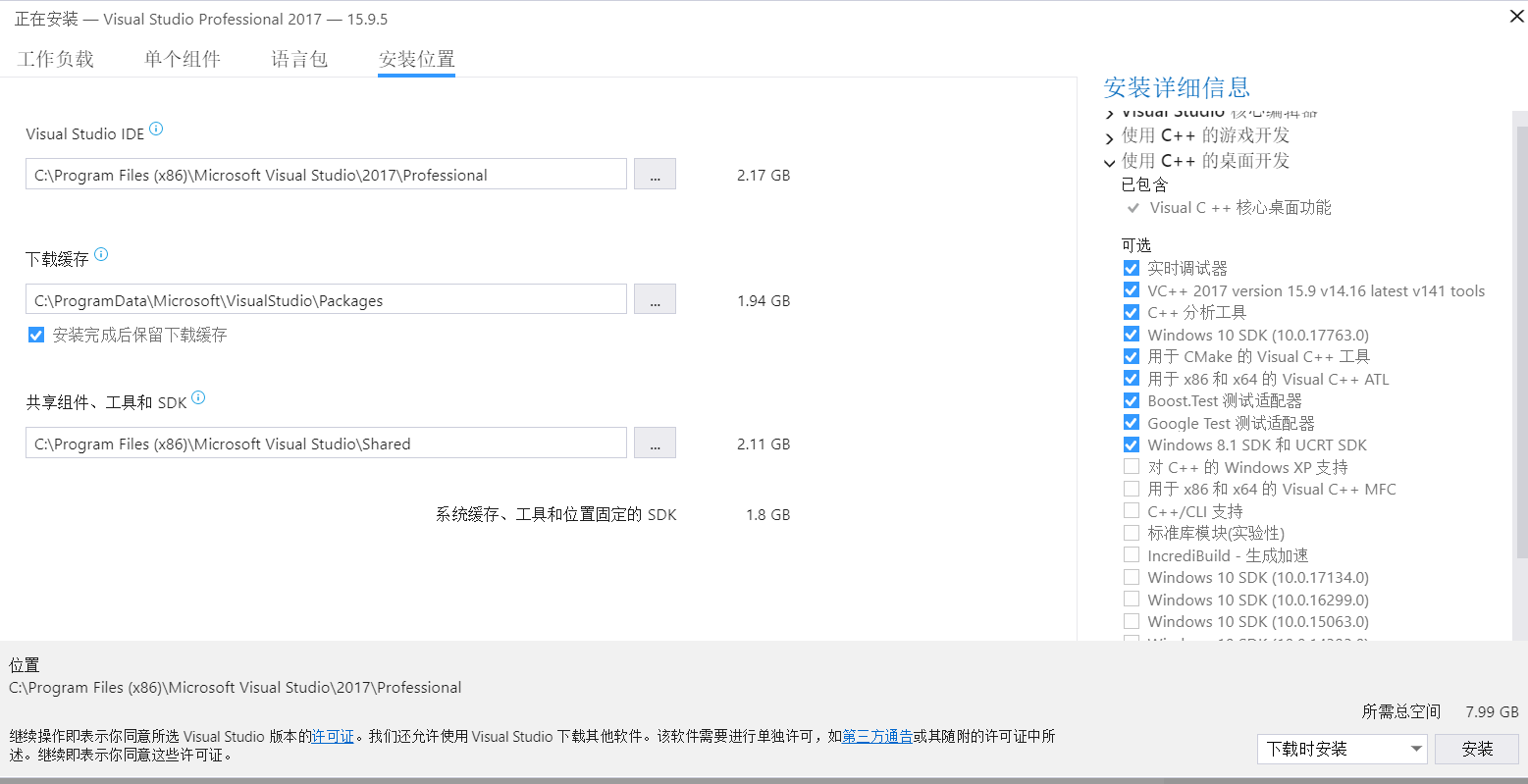Viewport: 1528px width, 784px height.
Task: Click the 2.11 GB size value
Action: pos(764,444)
